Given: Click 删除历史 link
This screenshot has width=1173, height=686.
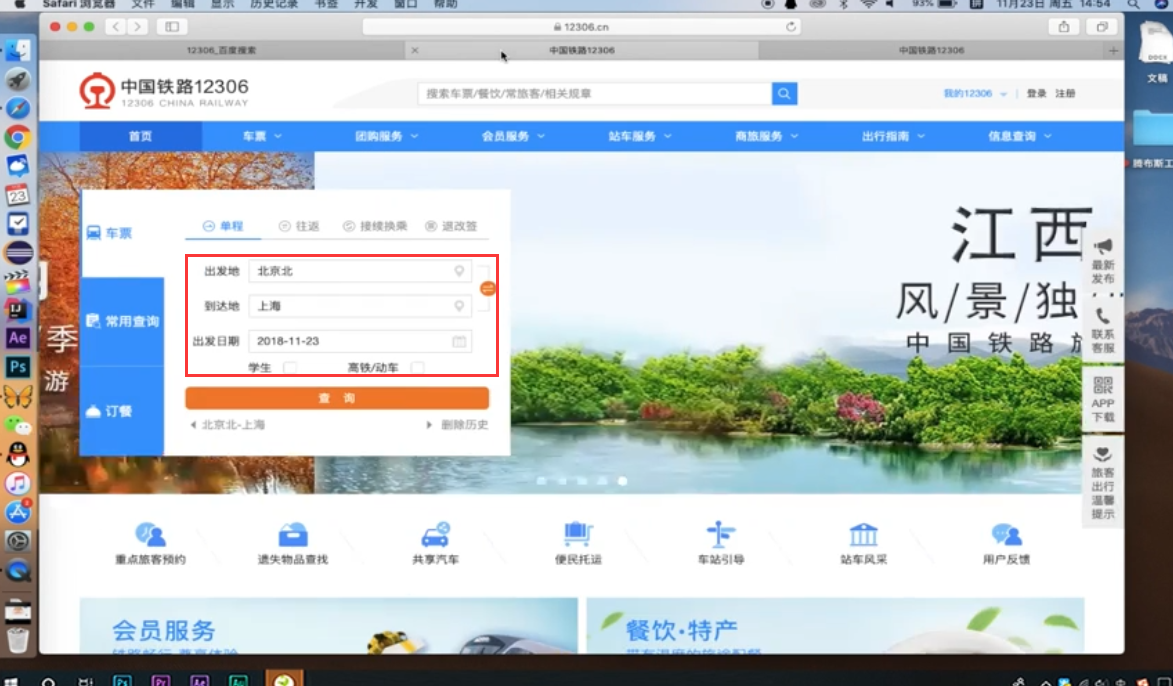Looking at the screenshot, I should [x=465, y=425].
